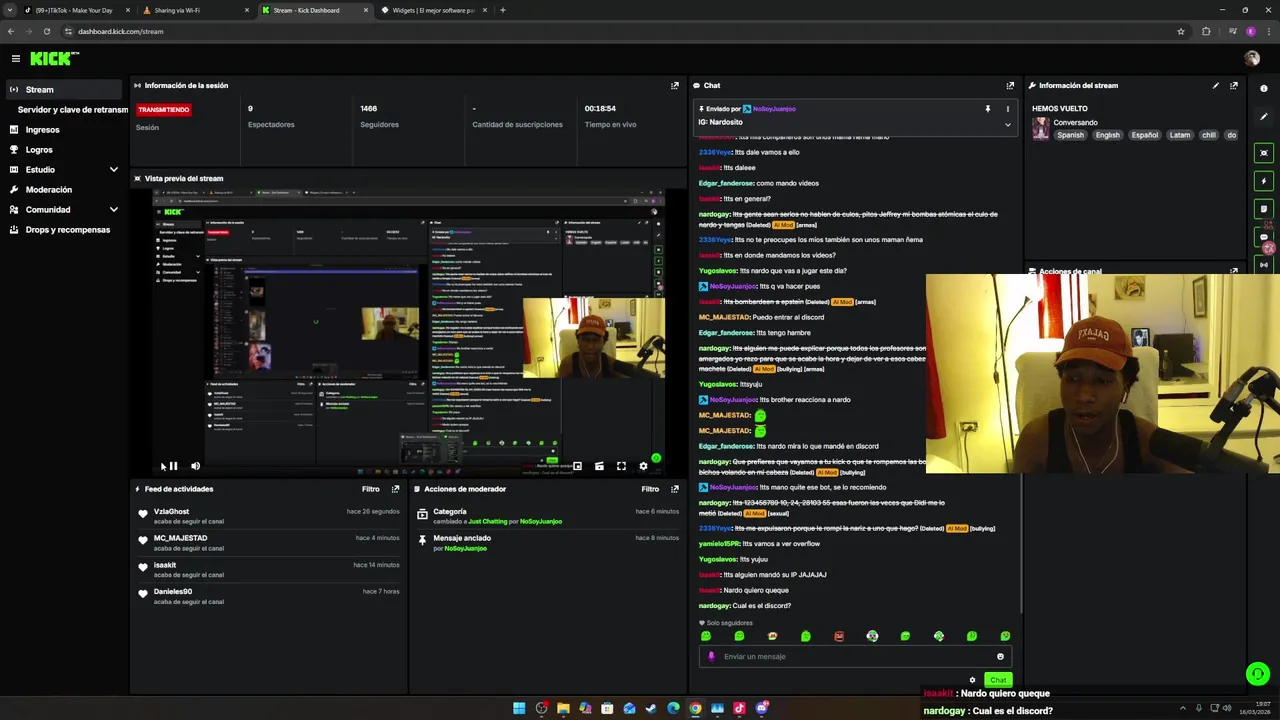Open support headset bubble
The width and height of the screenshot is (1280, 720).
point(1258,674)
